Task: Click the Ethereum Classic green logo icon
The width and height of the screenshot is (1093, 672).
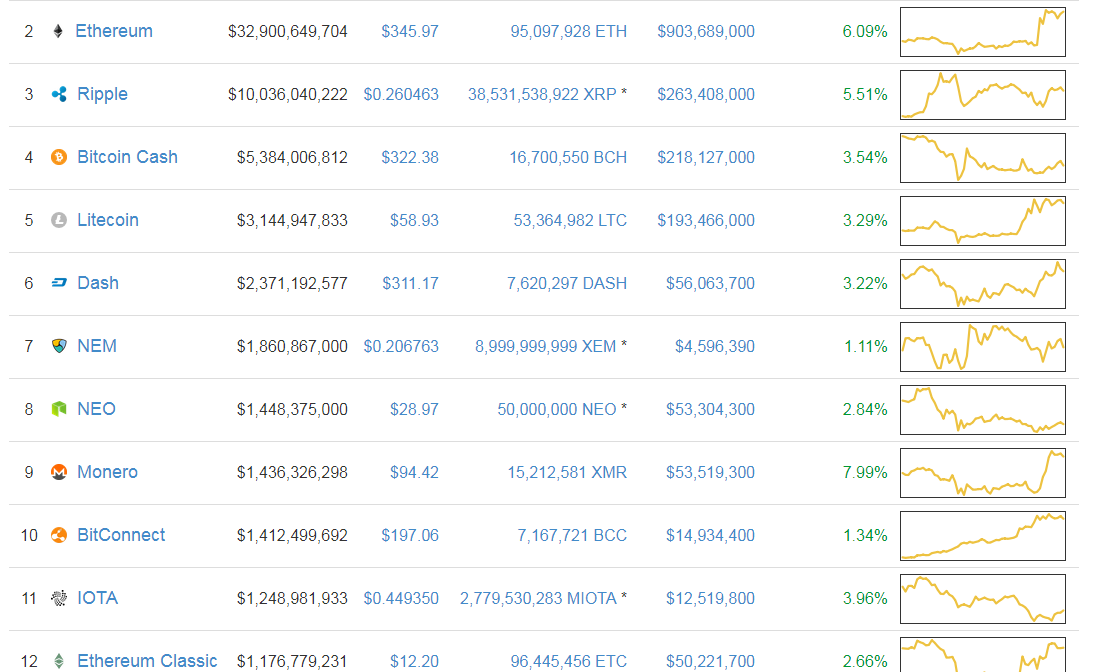Action: point(59,661)
